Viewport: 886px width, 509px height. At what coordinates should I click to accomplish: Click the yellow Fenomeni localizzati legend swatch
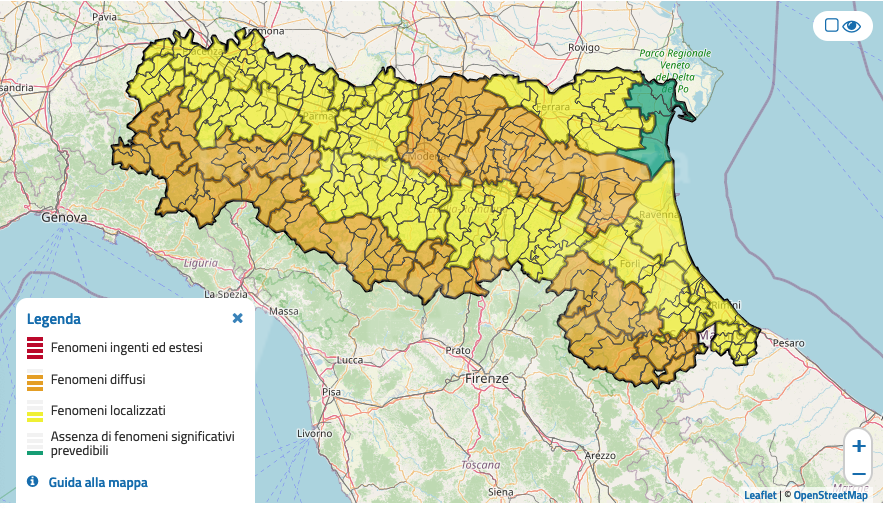pyautogui.click(x=35, y=411)
